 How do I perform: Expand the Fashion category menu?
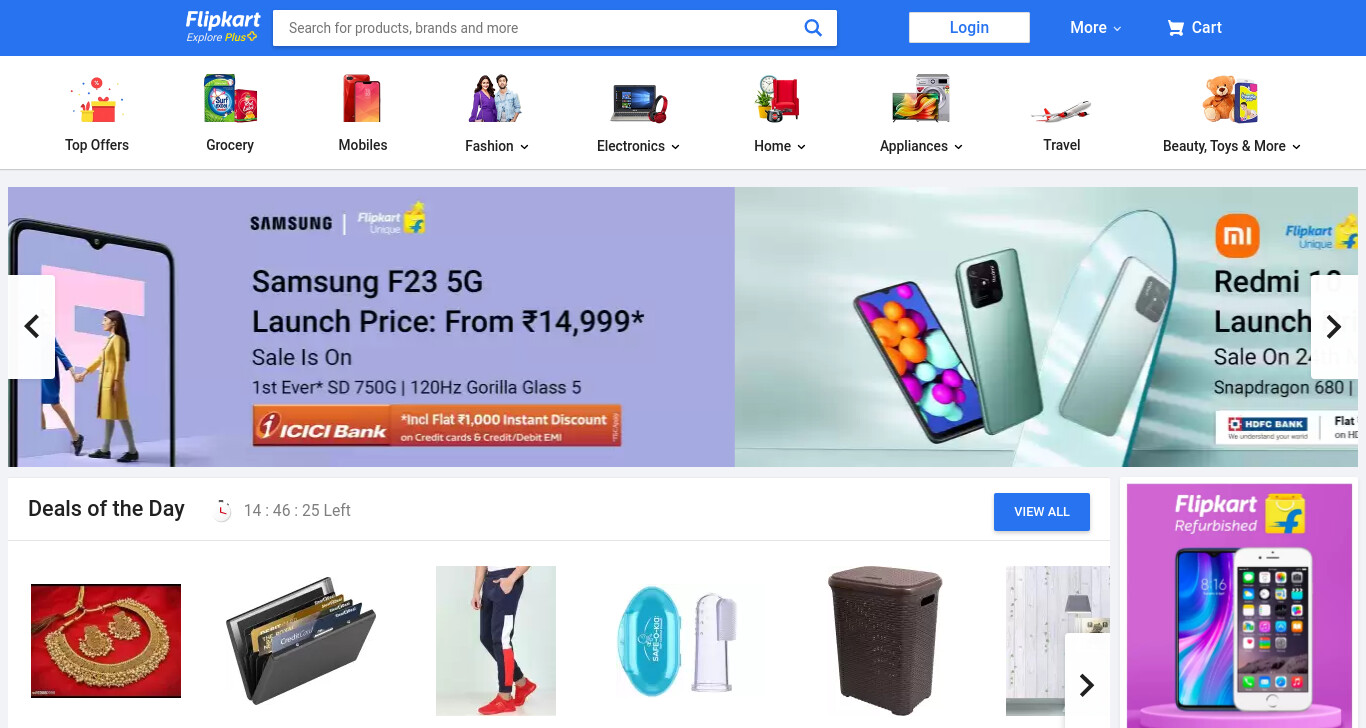497,146
